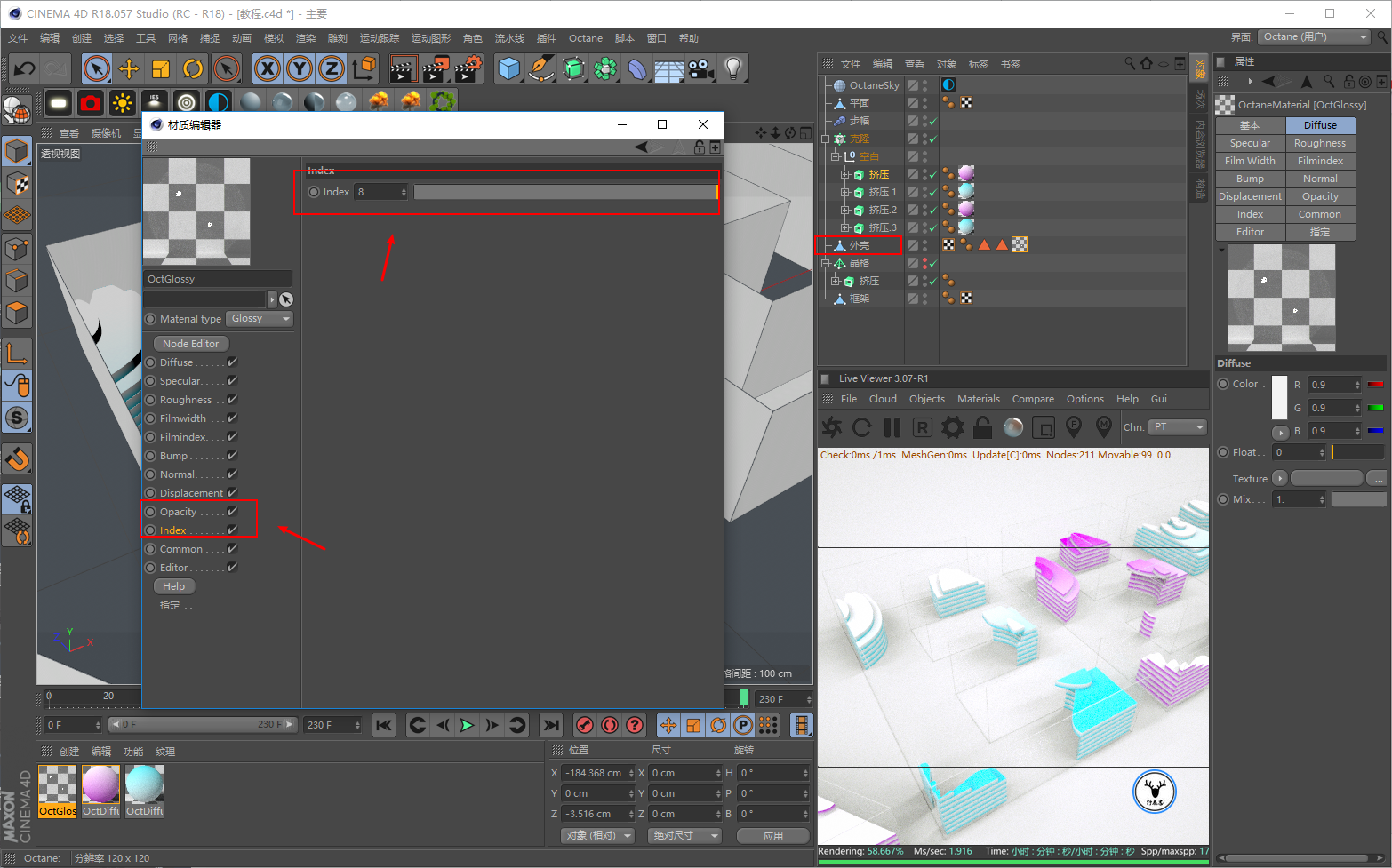The width and height of the screenshot is (1392, 868).
Task: Click the Live Viewer settings gear
Action: pyautogui.click(x=953, y=428)
